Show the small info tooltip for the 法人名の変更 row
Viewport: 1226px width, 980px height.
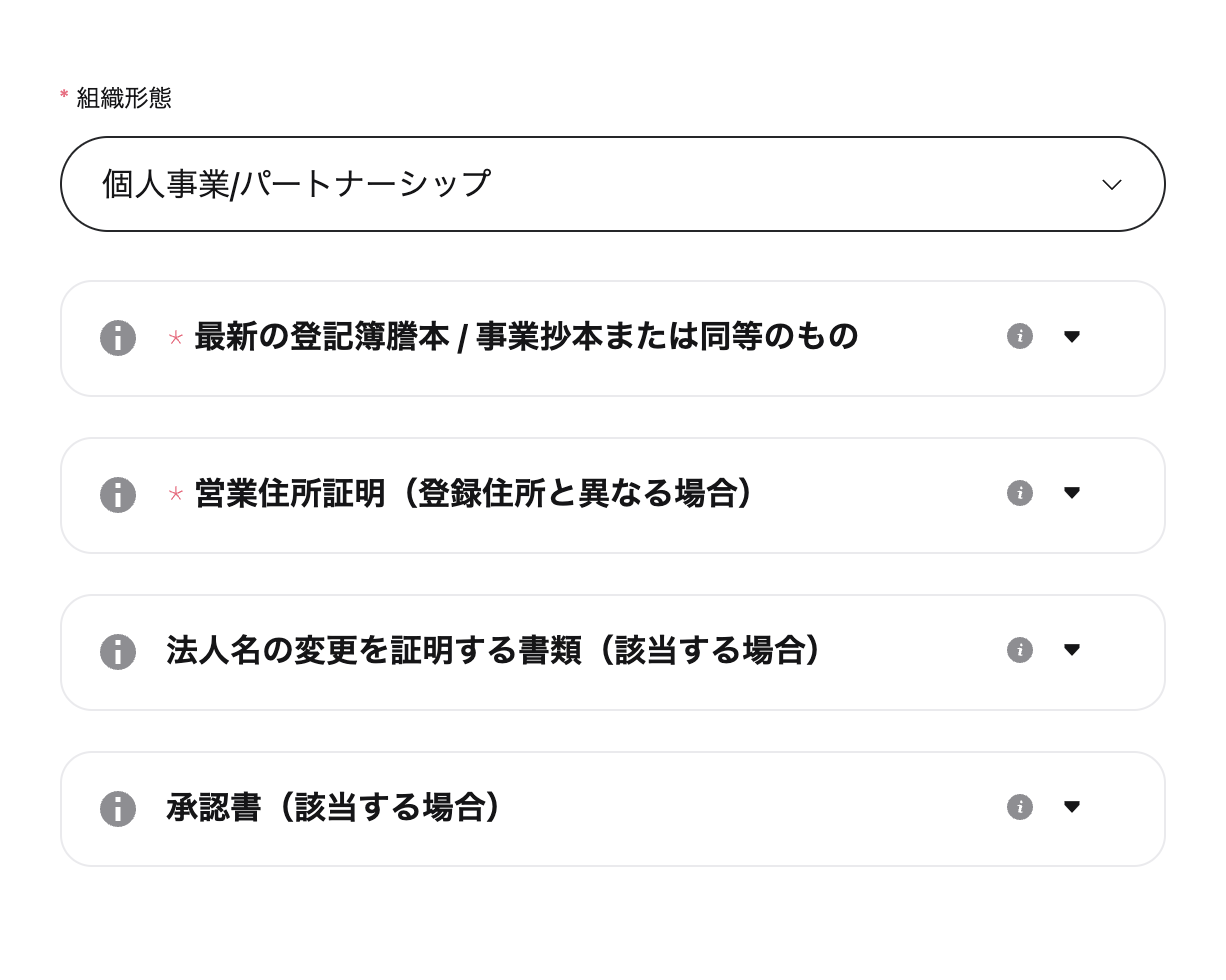pos(1020,650)
